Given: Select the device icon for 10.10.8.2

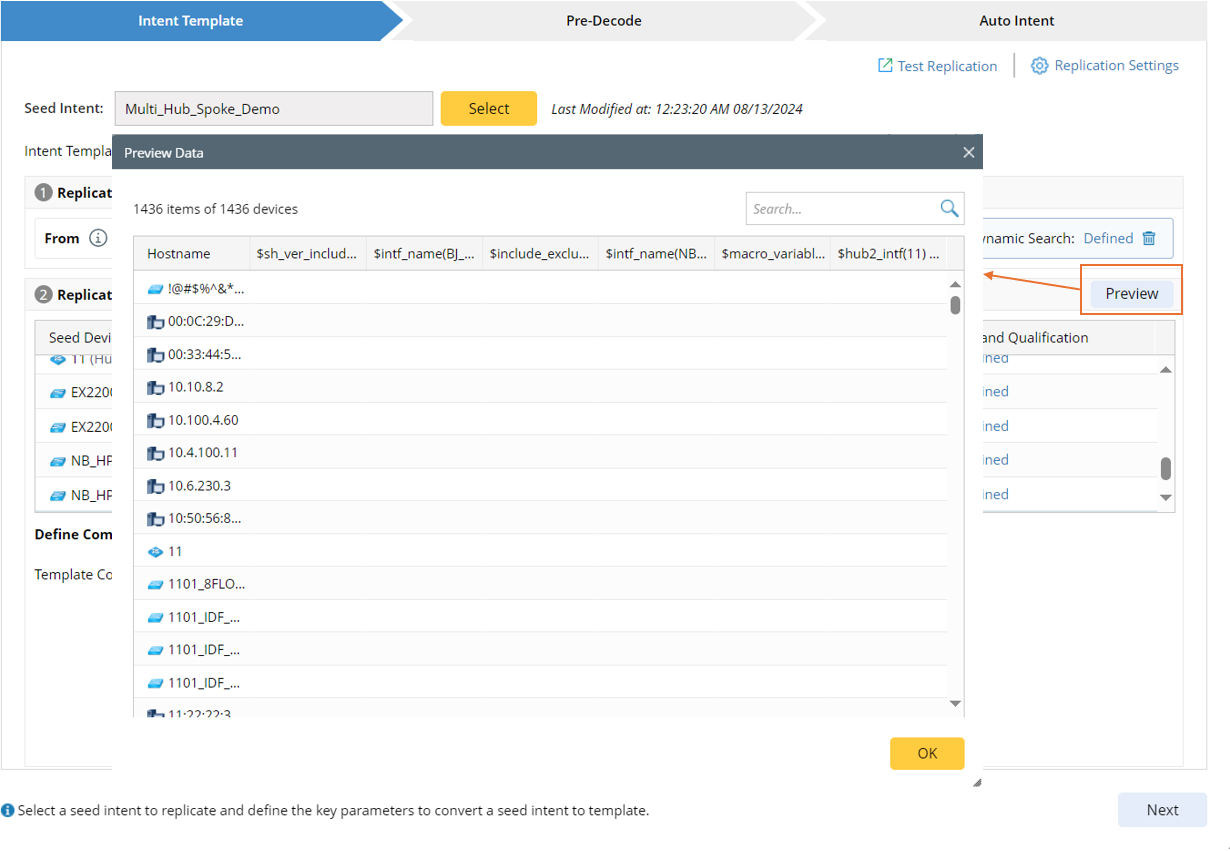Looking at the screenshot, I should (155, 387).
